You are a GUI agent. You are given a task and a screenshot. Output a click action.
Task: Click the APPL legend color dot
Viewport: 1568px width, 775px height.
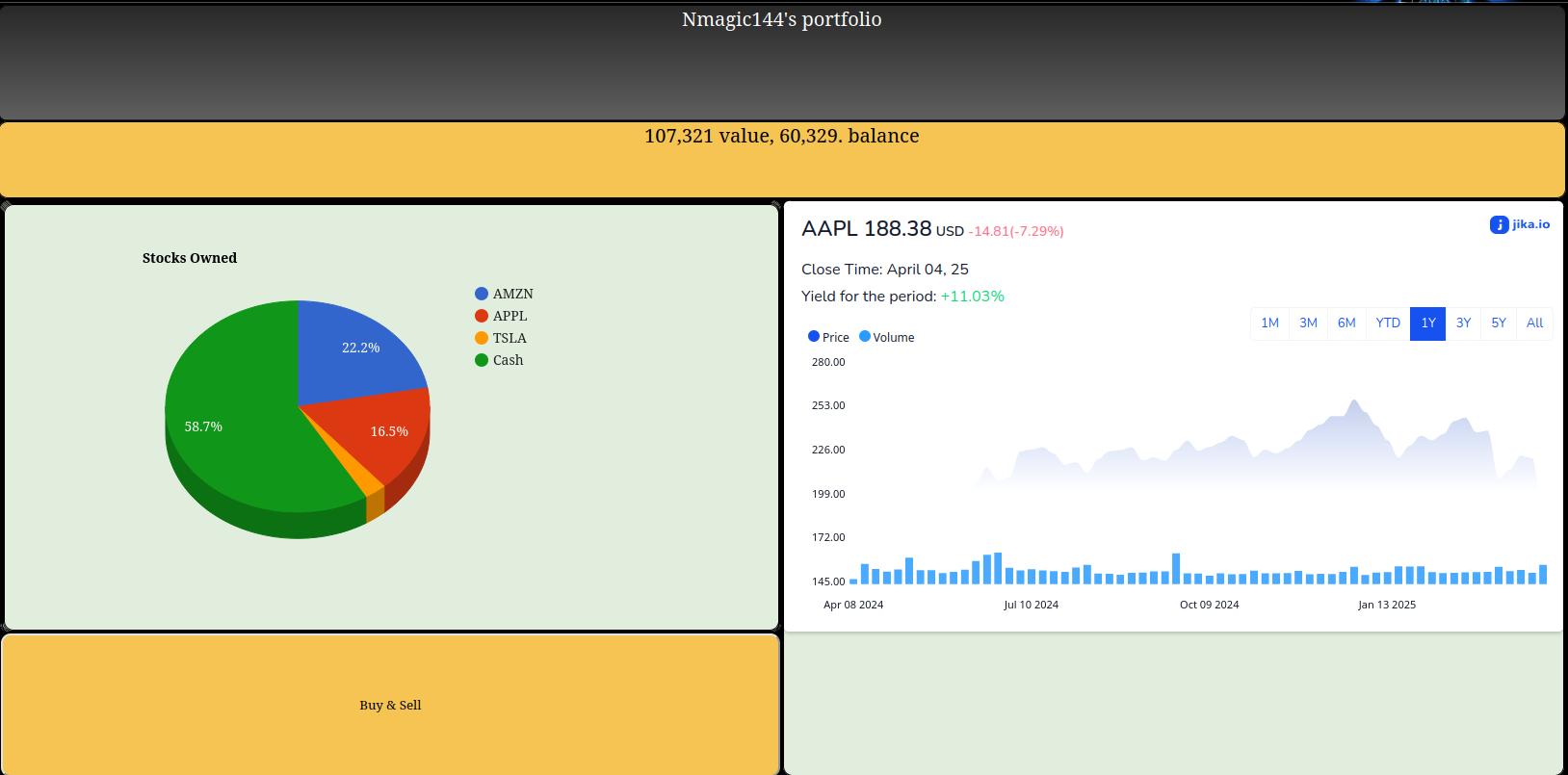[482, 316]
